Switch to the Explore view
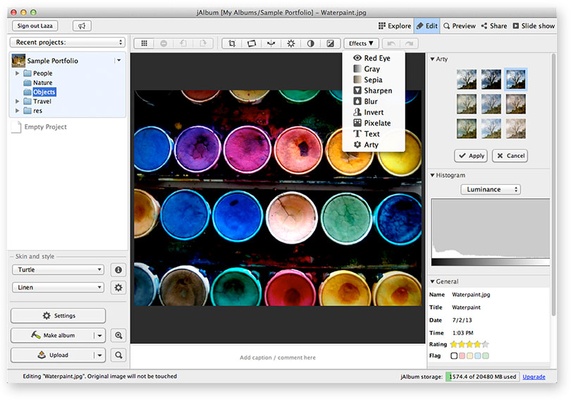Screen dimensions: 571x400 (395, 26)
